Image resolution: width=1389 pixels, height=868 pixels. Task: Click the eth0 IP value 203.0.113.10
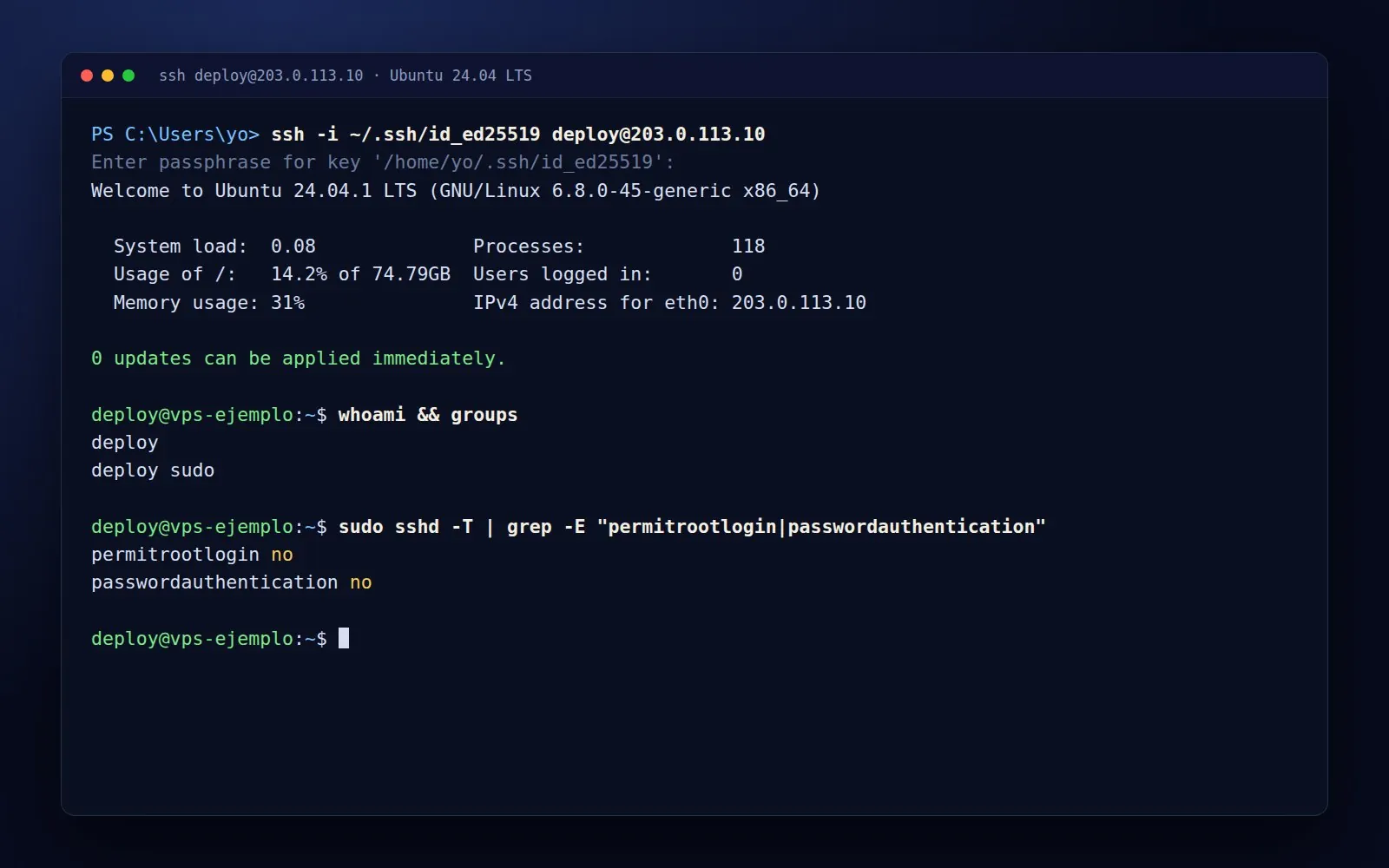pyautogui.click(x=799, y=303)
